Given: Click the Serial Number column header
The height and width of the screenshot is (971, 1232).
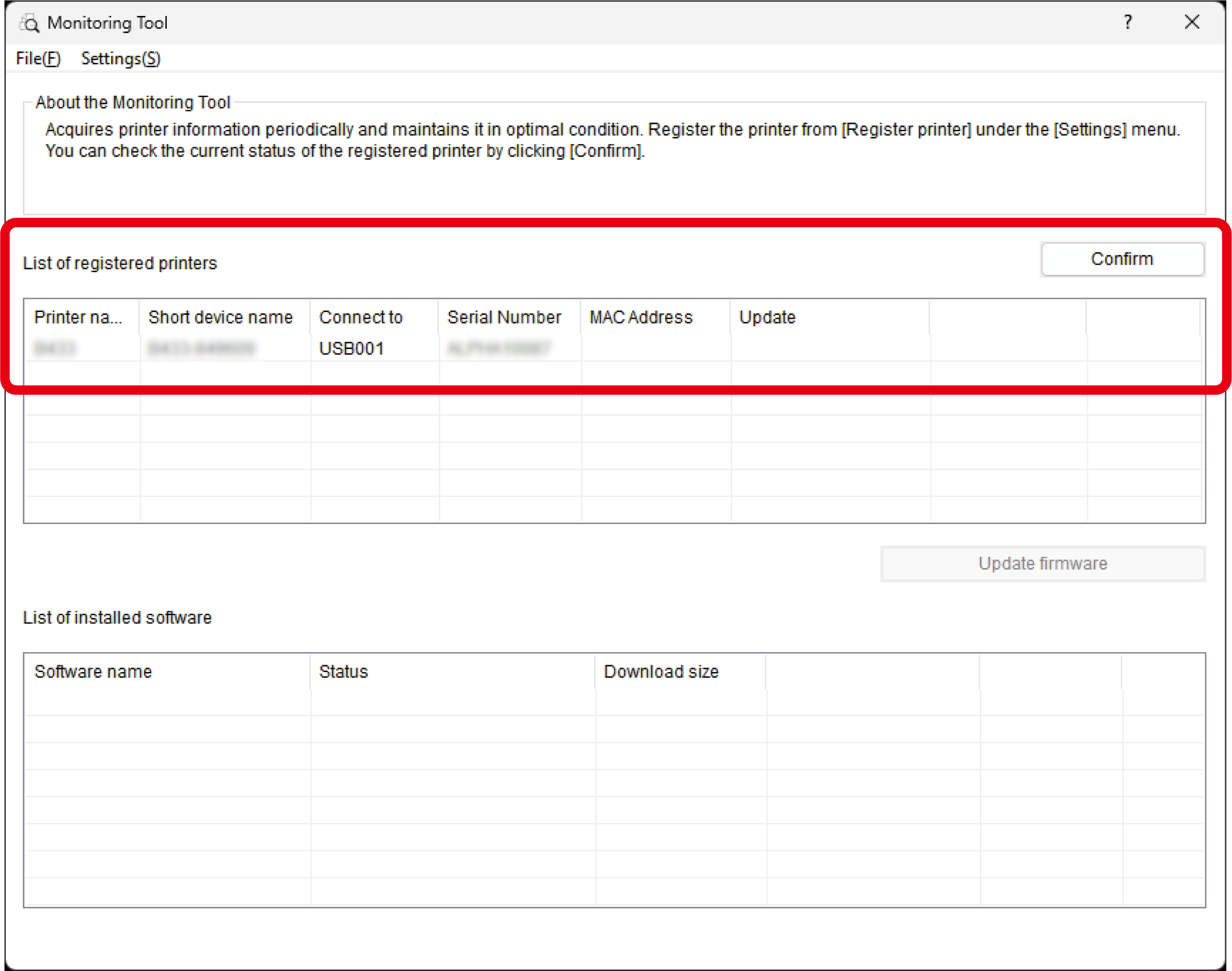Looking at the screenshot, I should click(509, 317).
